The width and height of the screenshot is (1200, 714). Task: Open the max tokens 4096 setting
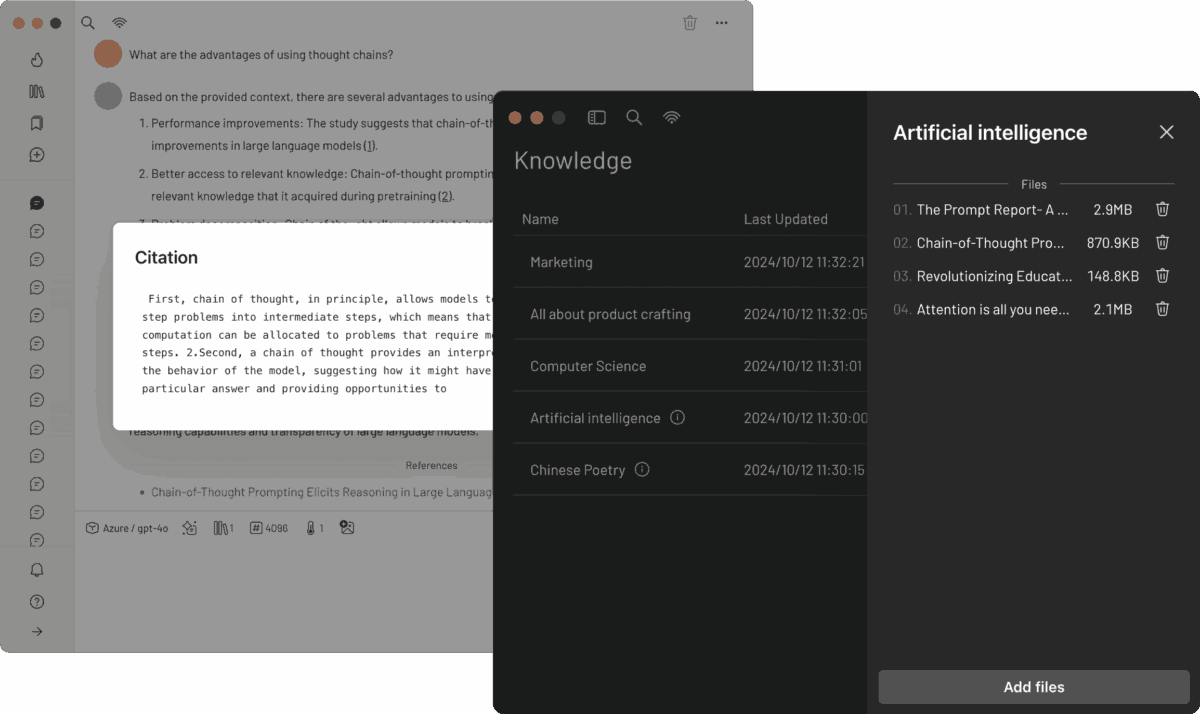point(269,527)
